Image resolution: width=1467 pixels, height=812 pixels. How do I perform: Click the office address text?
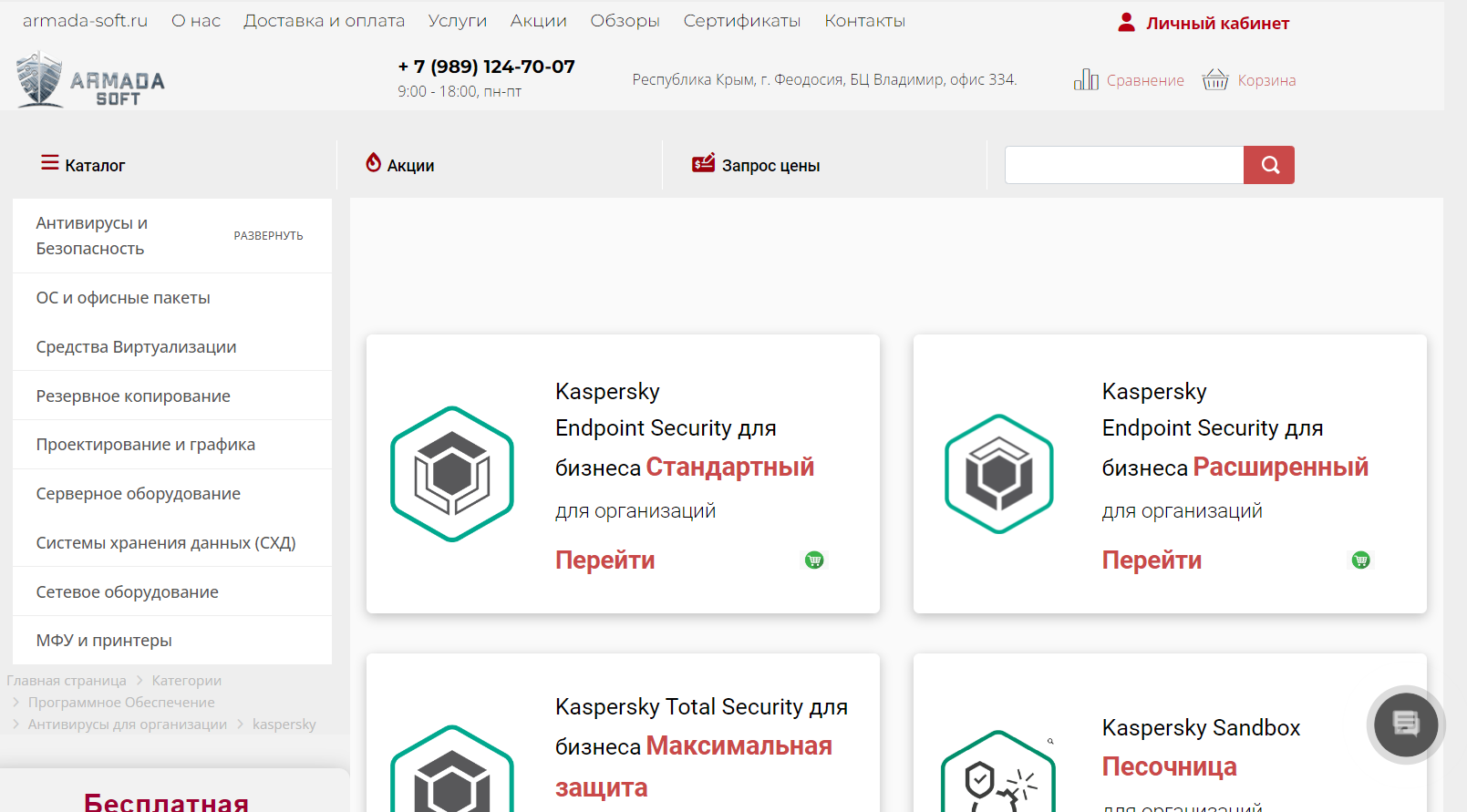pos(824,80)
